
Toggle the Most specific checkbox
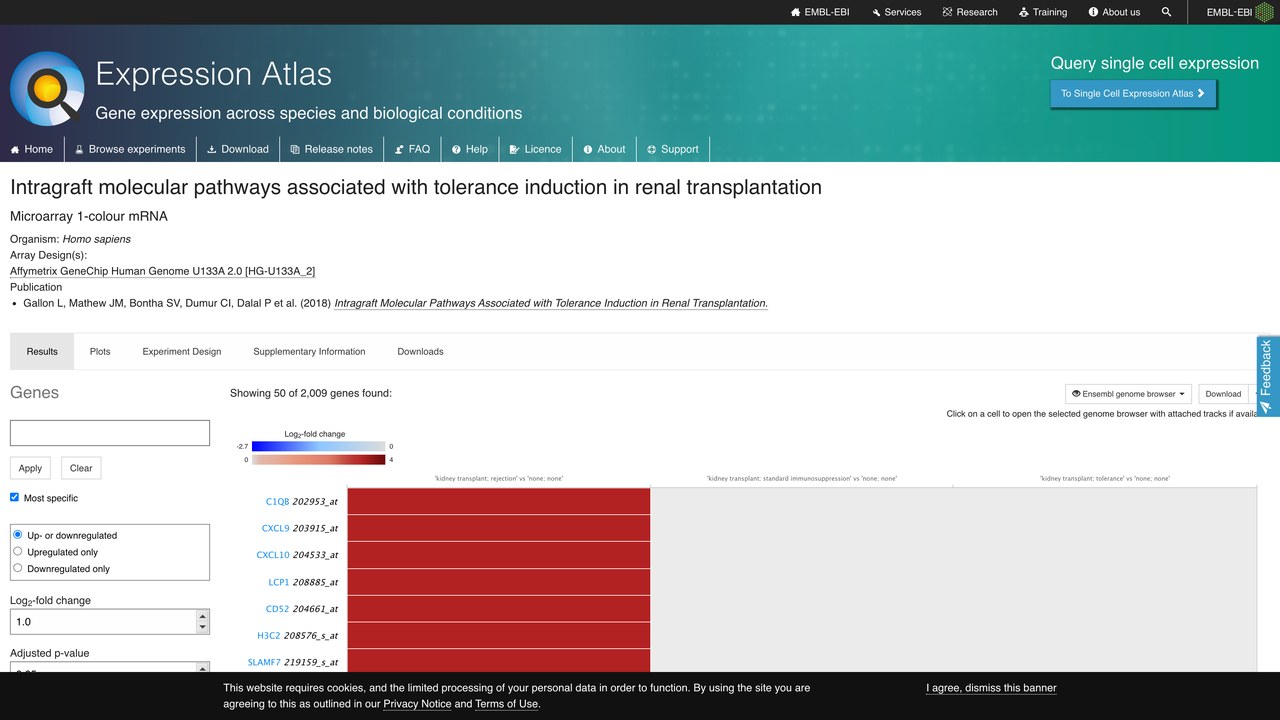click(x=15, y=497)
